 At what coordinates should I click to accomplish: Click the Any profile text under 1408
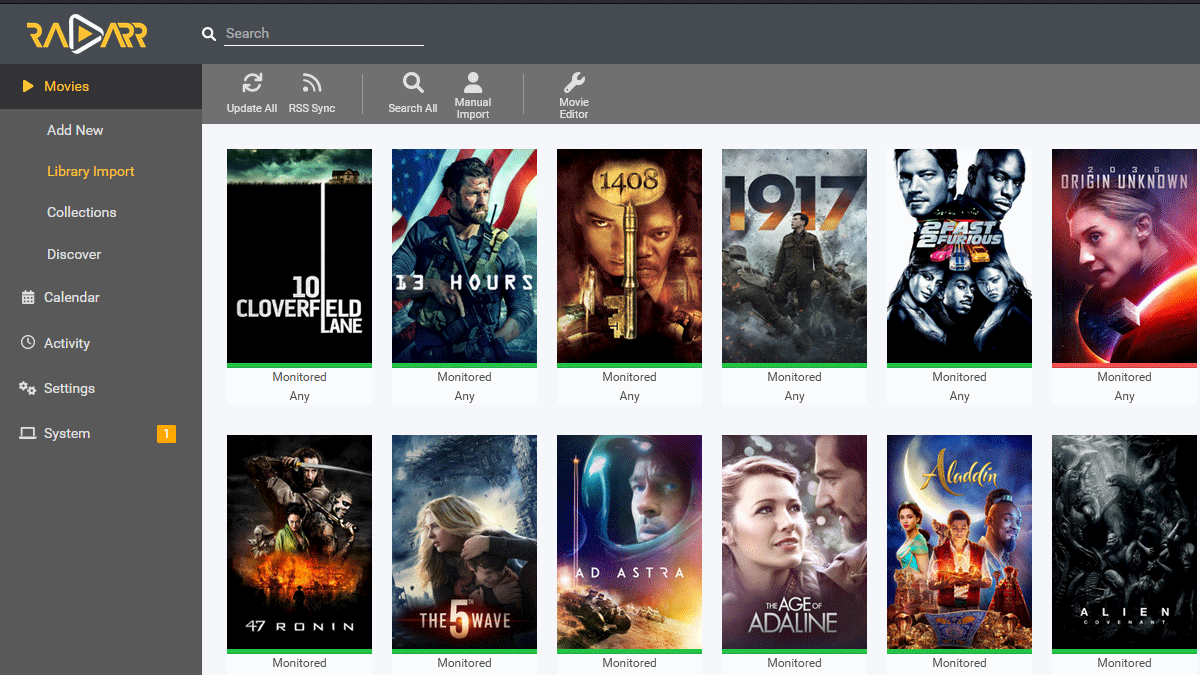pyautogui.click(x=629, y=396)
